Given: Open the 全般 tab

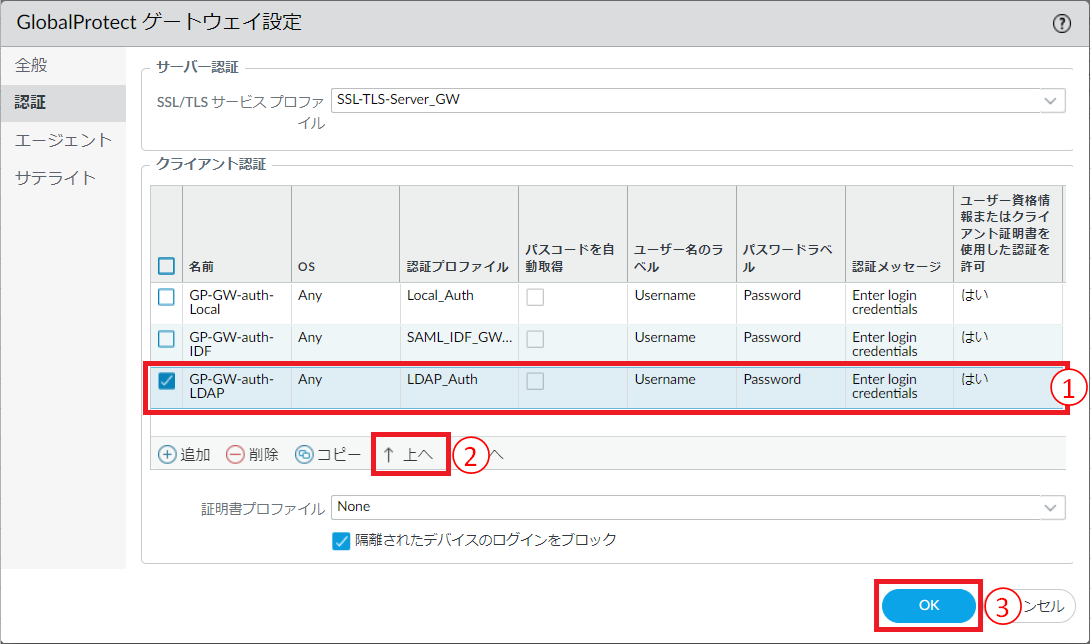Looking at the screenshot, I should (32, 66).
